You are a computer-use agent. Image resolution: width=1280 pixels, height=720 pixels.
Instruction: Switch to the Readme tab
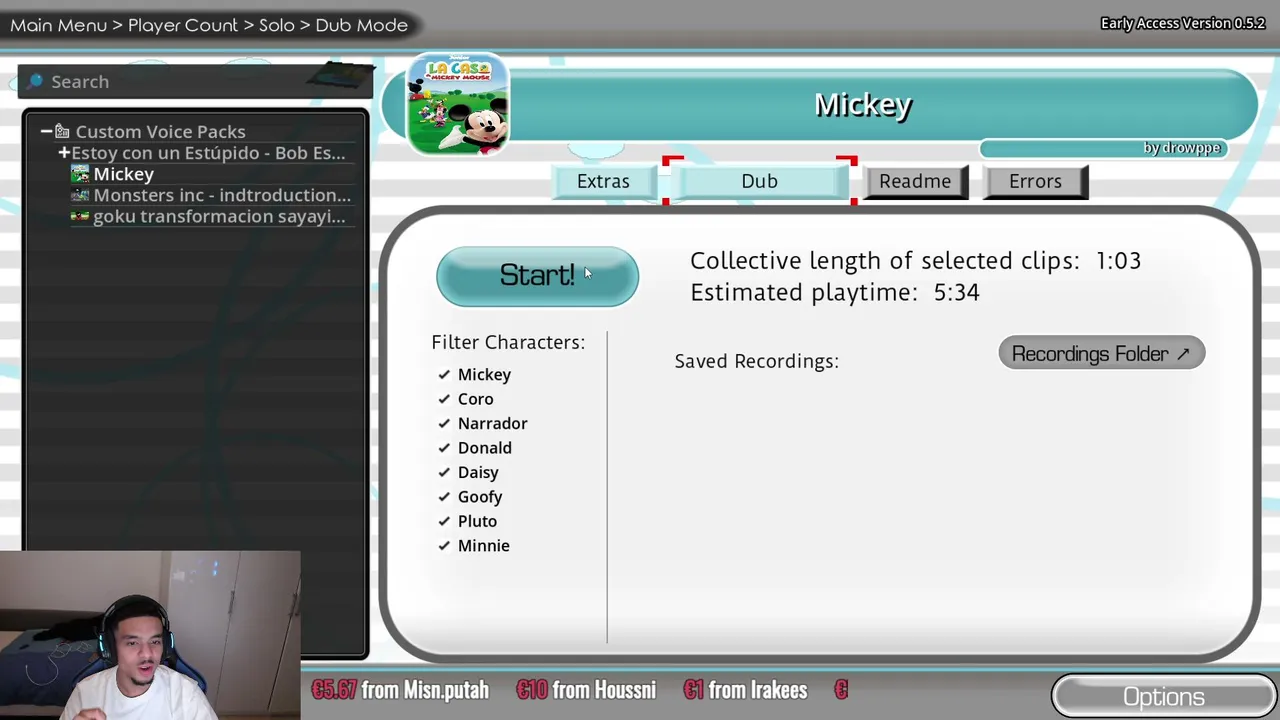(x=915, y=181)
